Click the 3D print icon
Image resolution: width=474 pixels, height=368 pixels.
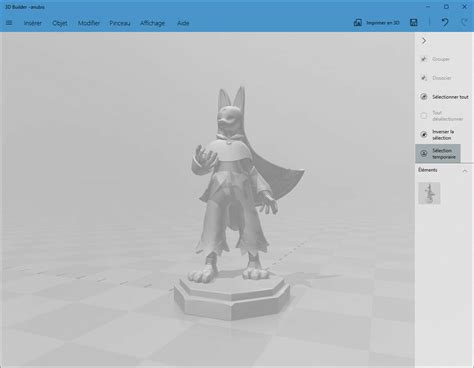pos(357,23)
